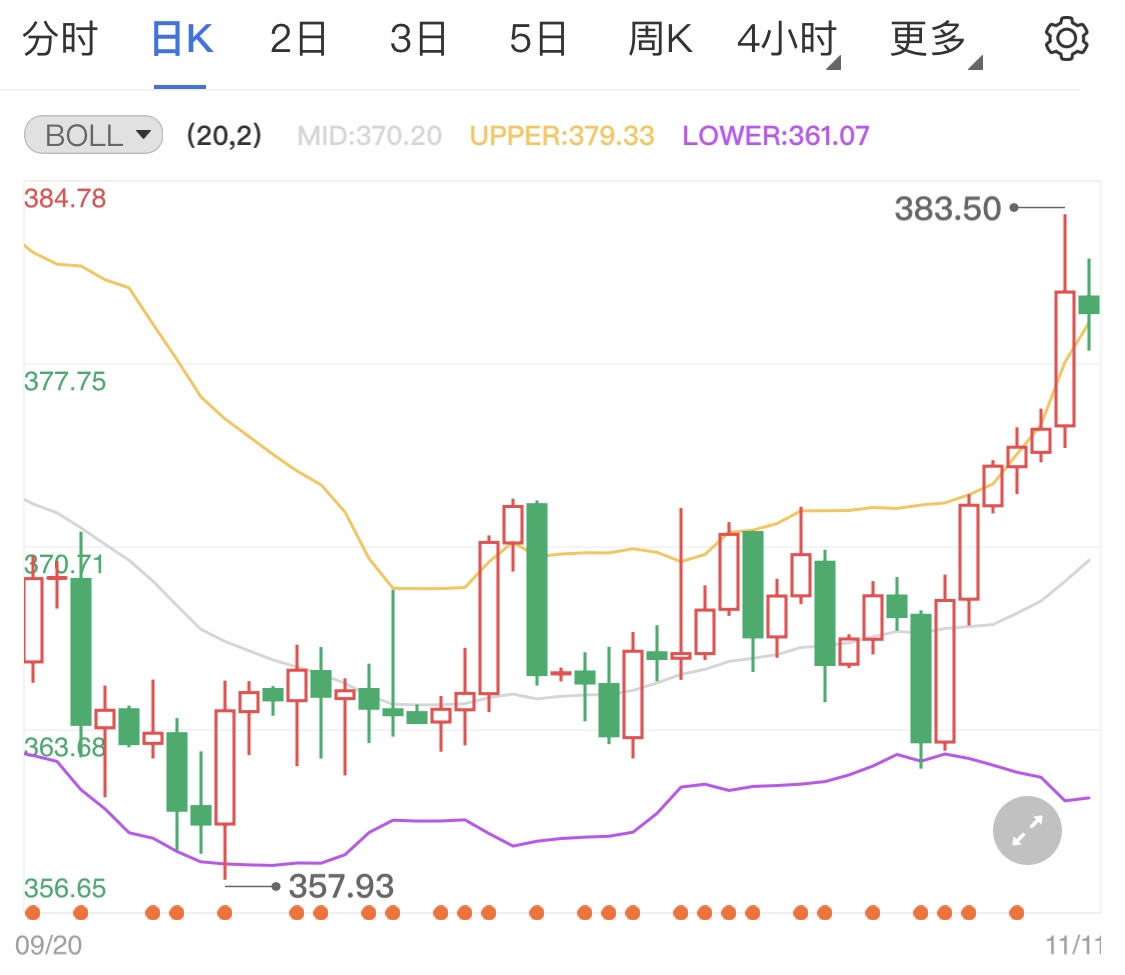Click the 357.93 low price label

341,886
